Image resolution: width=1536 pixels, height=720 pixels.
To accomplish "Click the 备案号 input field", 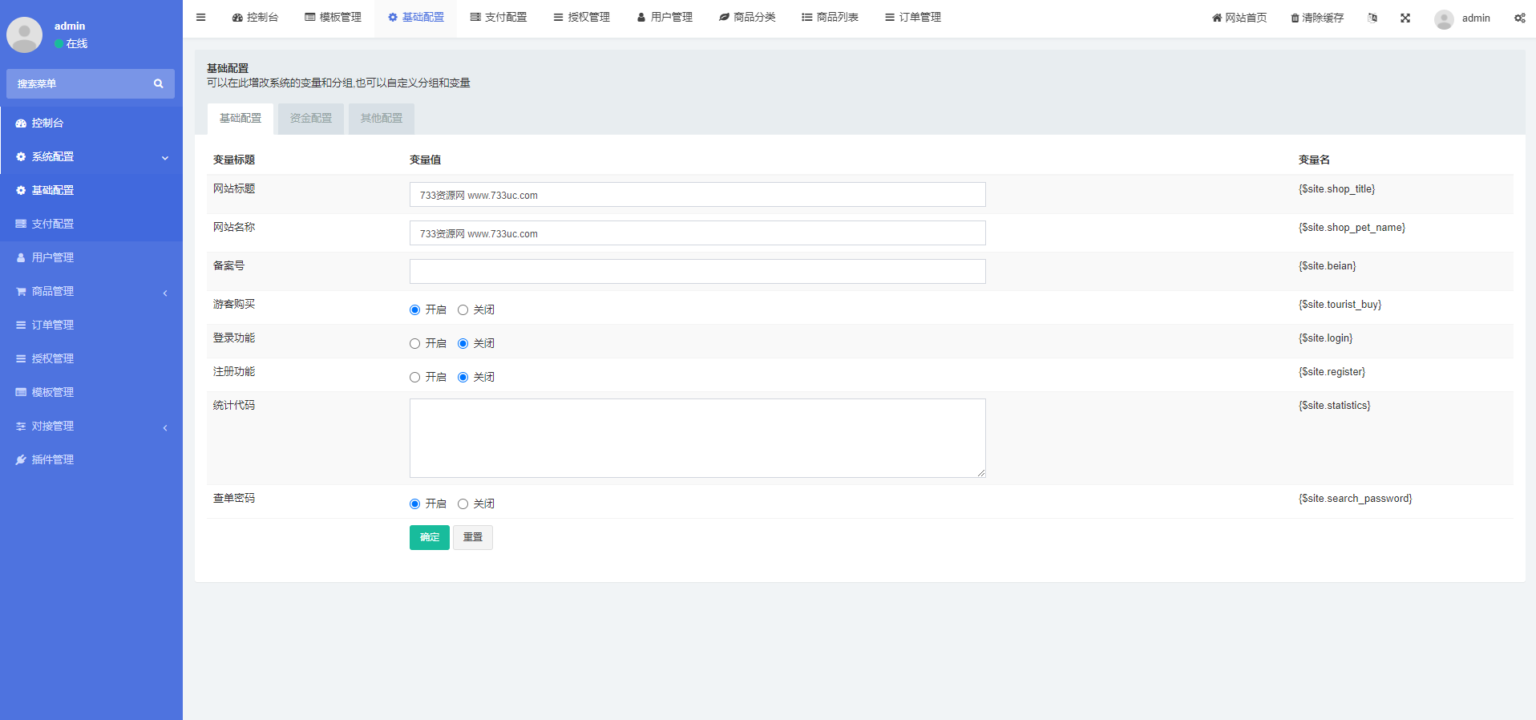I will pyautogui.click(x=697, y=272).
